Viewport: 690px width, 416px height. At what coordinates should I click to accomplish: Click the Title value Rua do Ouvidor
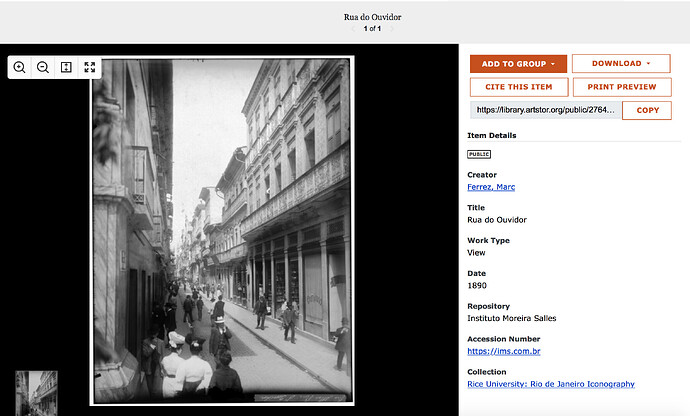click(x=497, y=220)
